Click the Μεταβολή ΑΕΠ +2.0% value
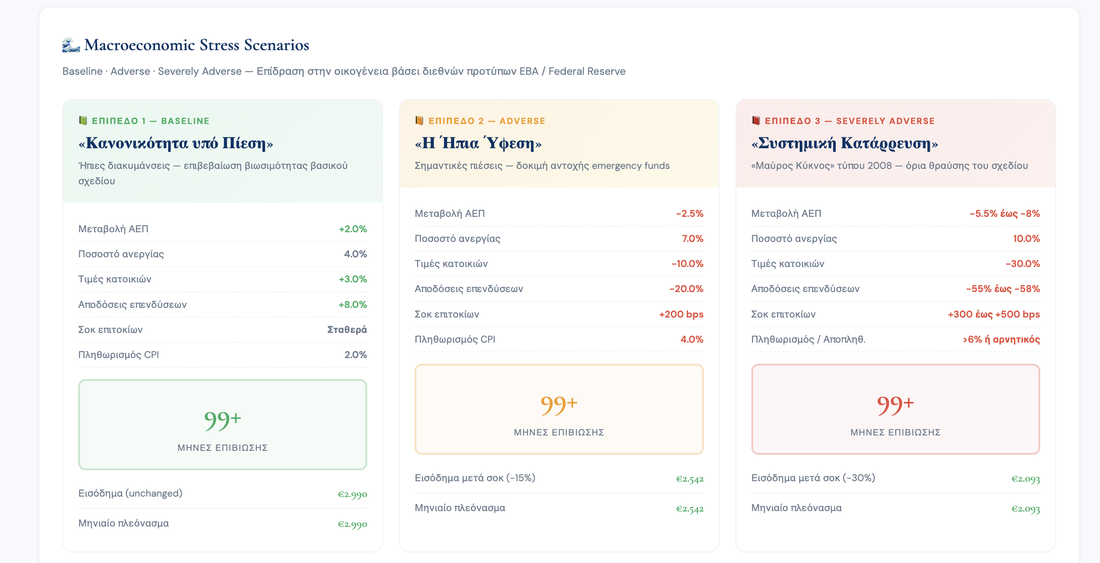1100x563 pixels. (x=353, y=229)
